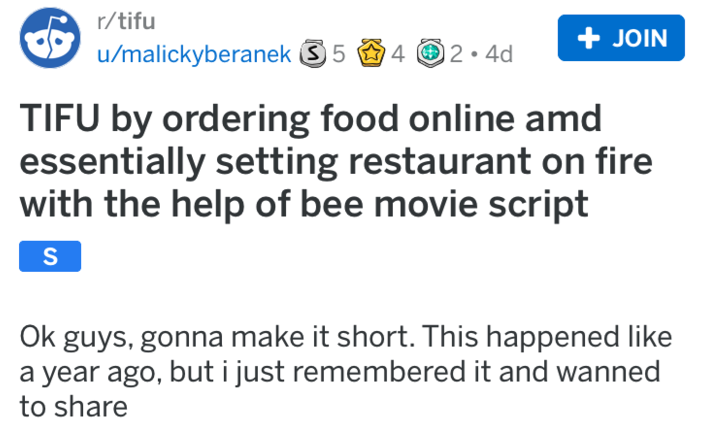Image resolution: width=712 pixels, height=432 pixels.
Task: Click the silver award count "5"
Action: (x=338, y=55)
